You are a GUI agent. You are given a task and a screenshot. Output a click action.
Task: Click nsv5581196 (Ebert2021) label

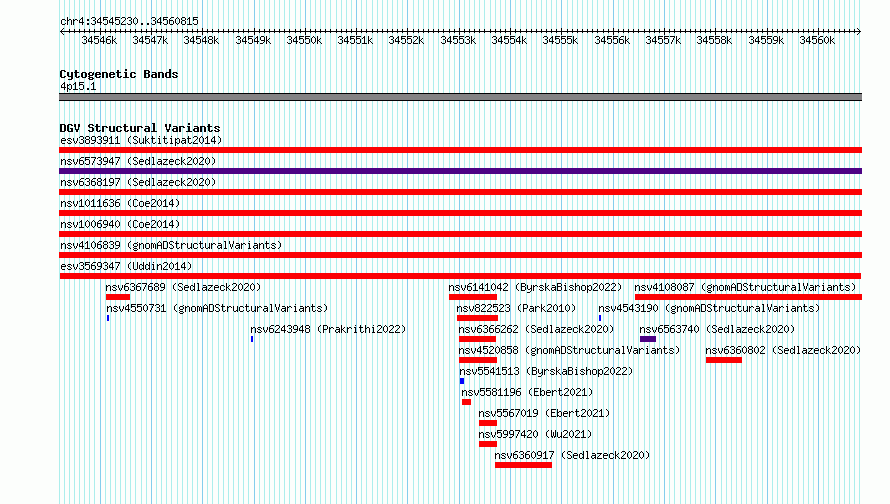[x=527, y=392]
